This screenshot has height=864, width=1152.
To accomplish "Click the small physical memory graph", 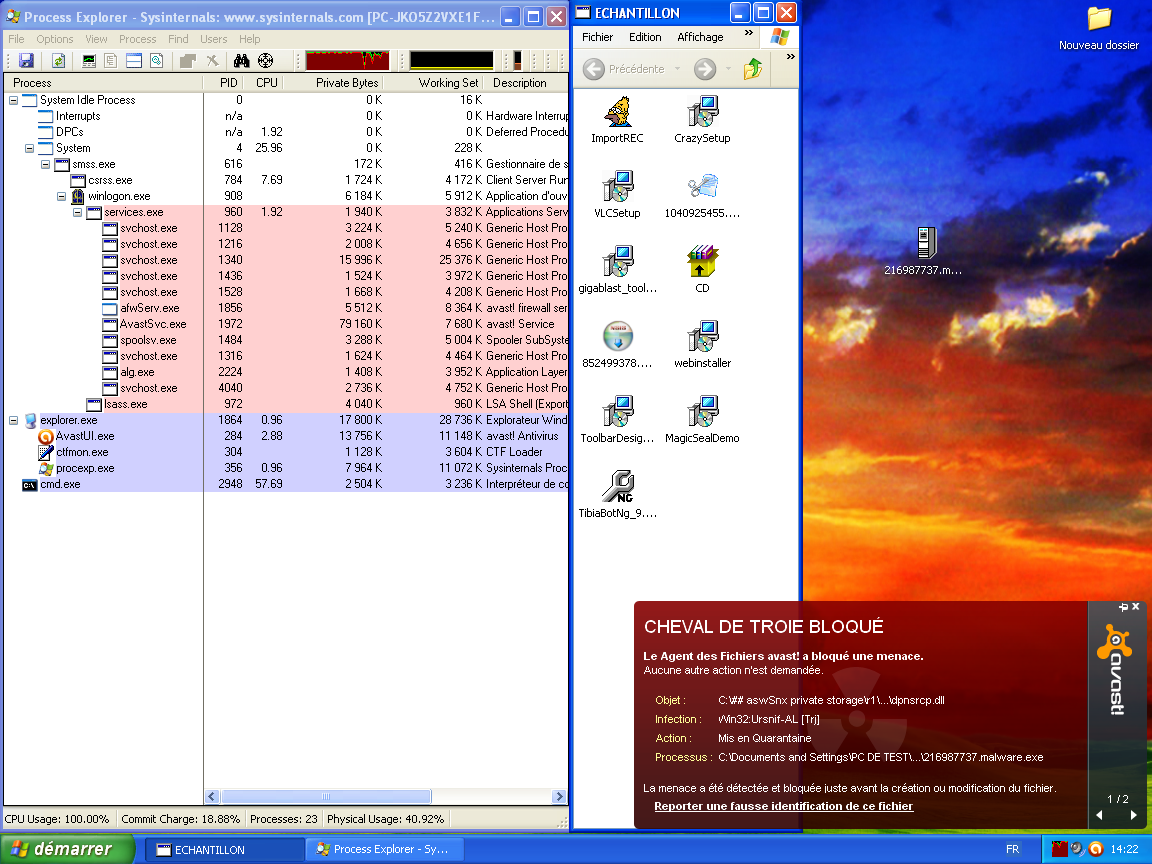I will (517, 60).
